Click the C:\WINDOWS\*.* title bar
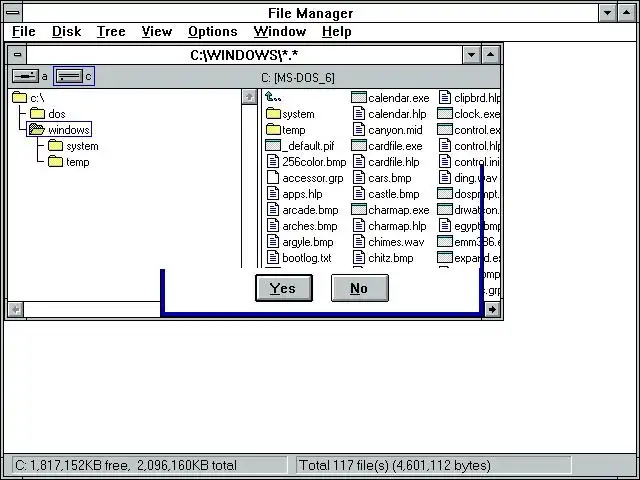640x480 pixels. 244,55
